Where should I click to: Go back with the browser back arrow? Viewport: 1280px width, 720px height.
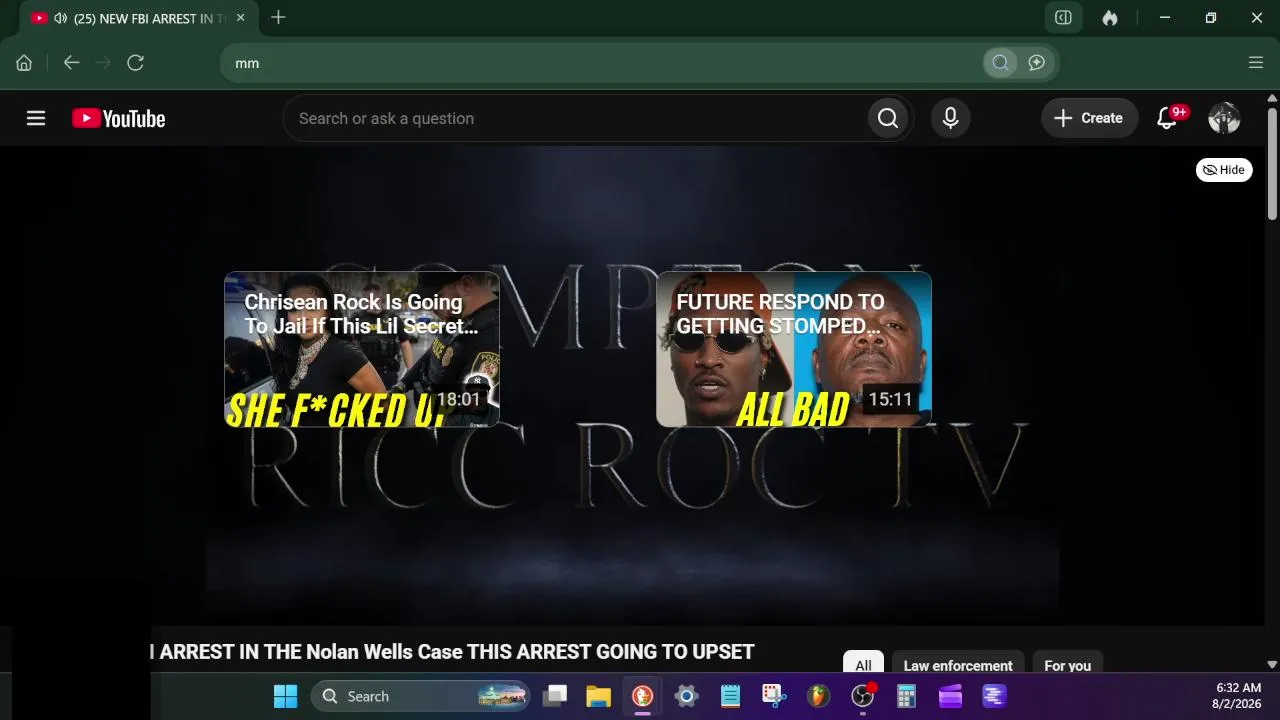[x=71, y=63]
